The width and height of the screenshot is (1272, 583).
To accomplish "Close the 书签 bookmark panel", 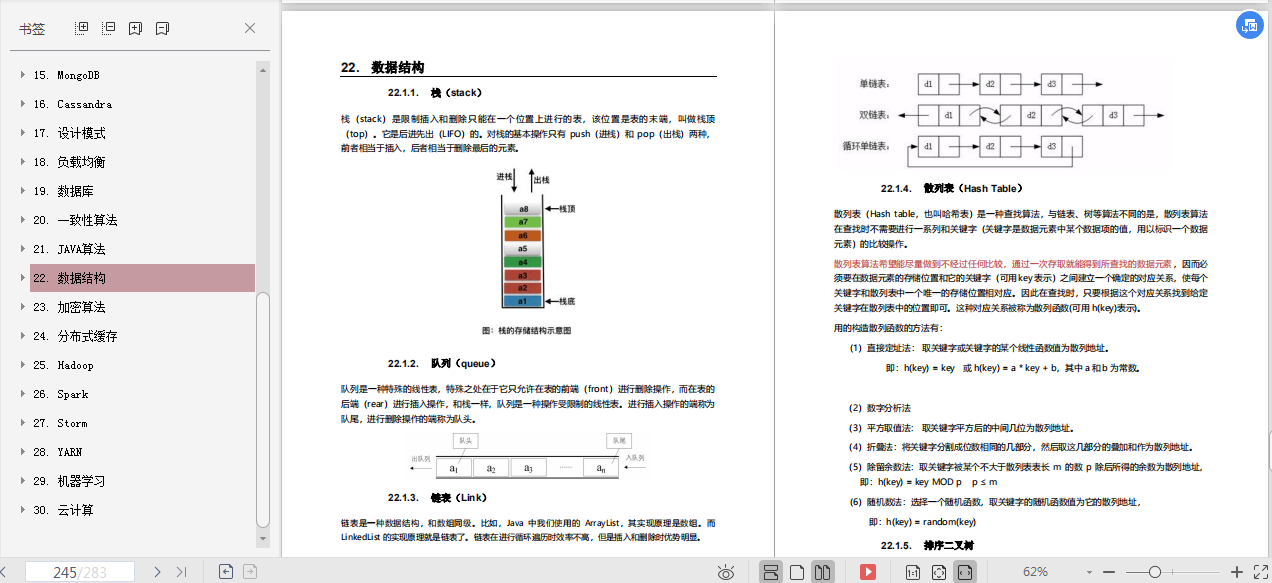I will (250, 28).
